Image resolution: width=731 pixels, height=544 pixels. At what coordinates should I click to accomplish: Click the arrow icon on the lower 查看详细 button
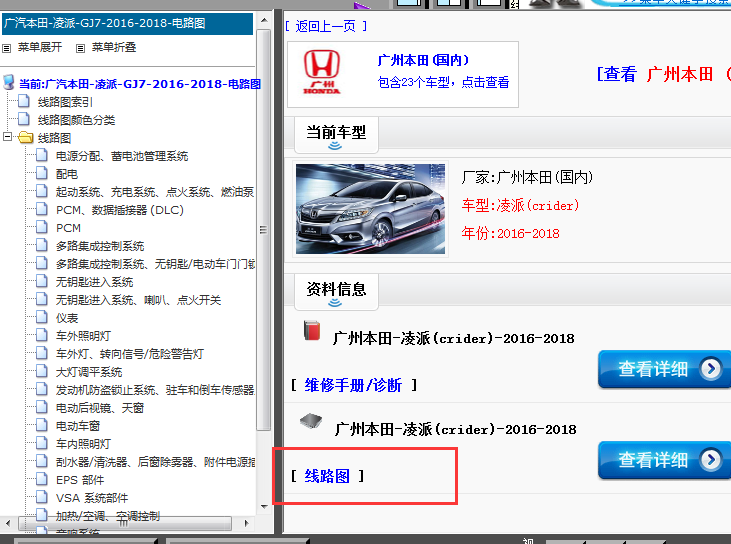[710, 460]
